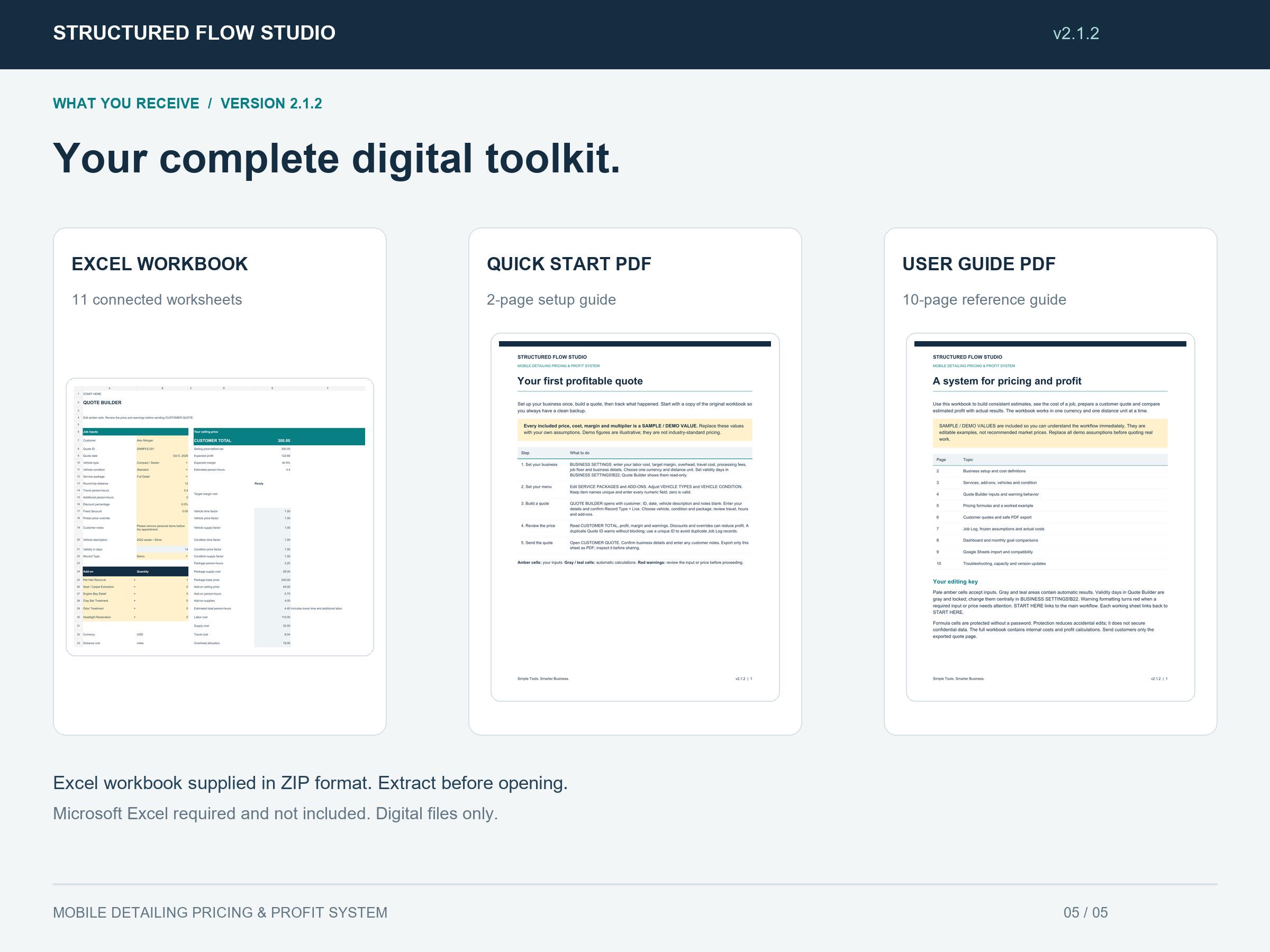The width and height of the screenshot is (1270, 952).
Task: Click "QUOTE BUILDER" heading in spreadsheet preview
Action: (102, 402)
